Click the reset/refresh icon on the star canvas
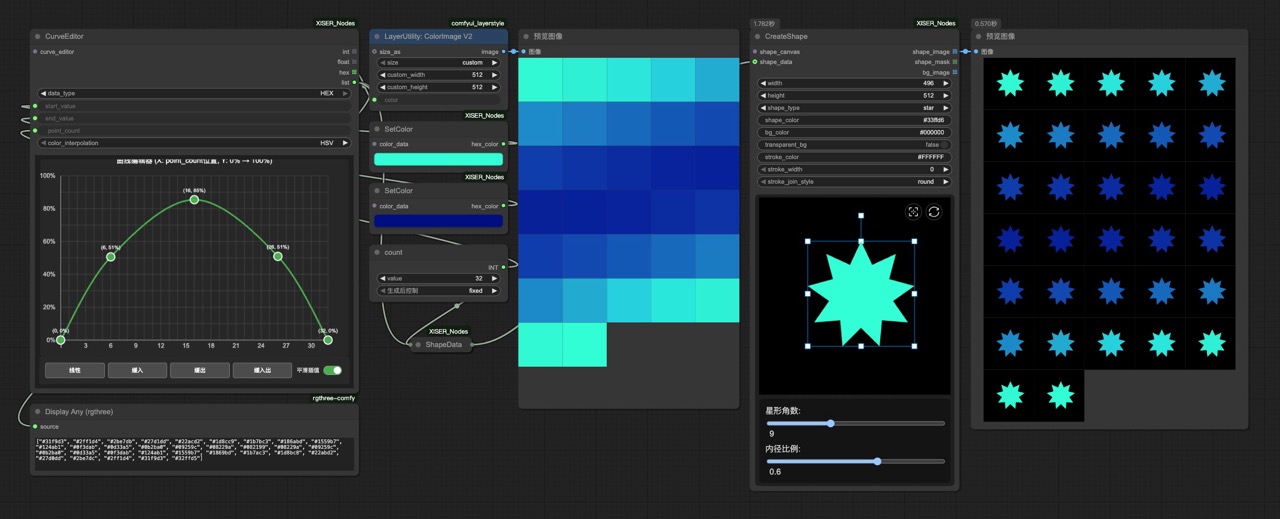This screenshot has width=1280, height=519. point(934,212)
